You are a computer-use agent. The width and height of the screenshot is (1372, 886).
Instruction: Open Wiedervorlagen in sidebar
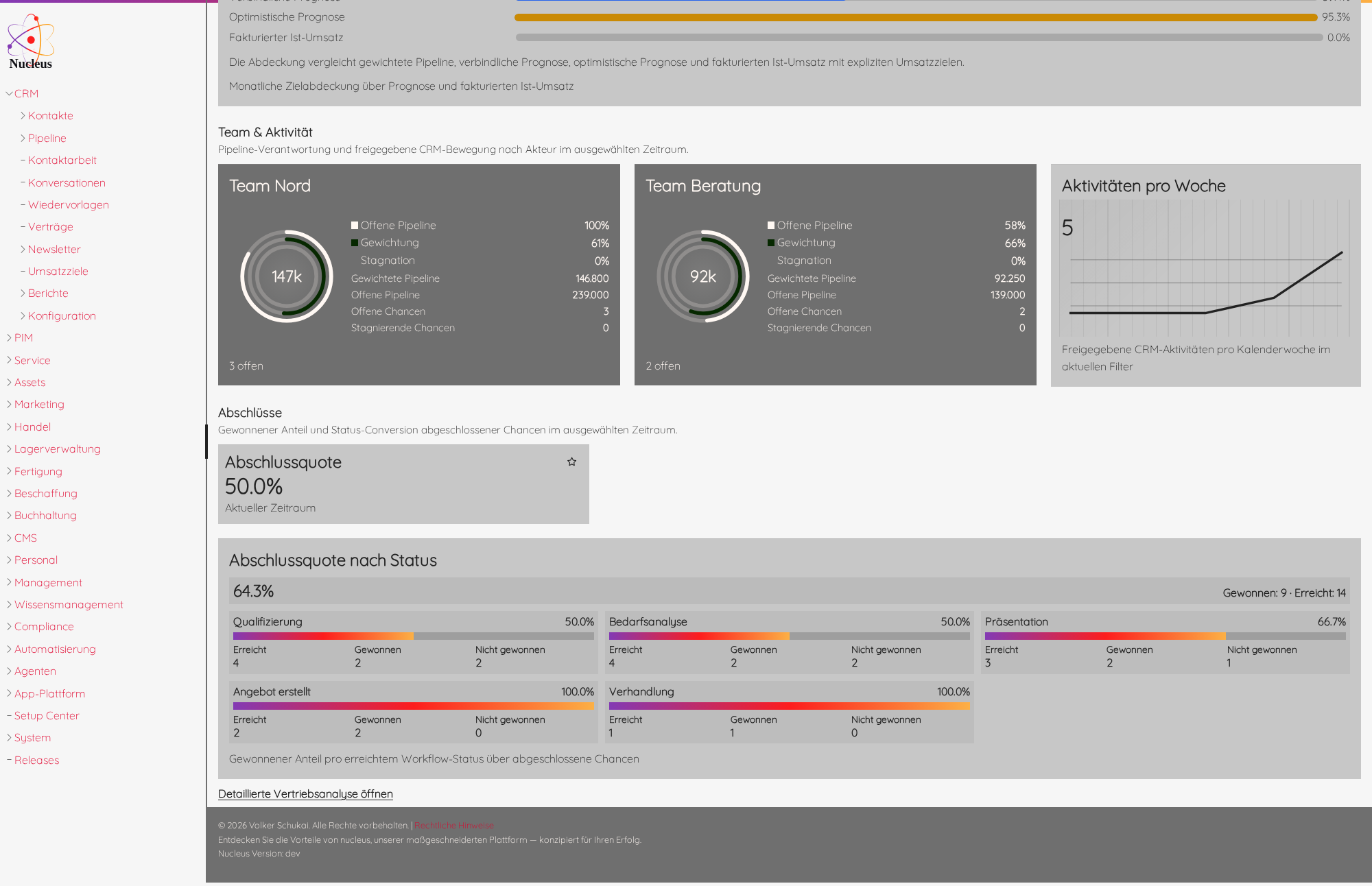pos(69,204)
